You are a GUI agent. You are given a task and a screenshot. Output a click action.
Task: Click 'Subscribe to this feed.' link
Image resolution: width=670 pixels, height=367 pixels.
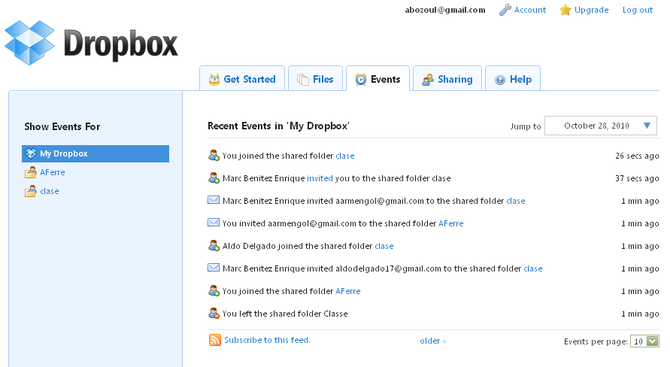pos(267,340)
